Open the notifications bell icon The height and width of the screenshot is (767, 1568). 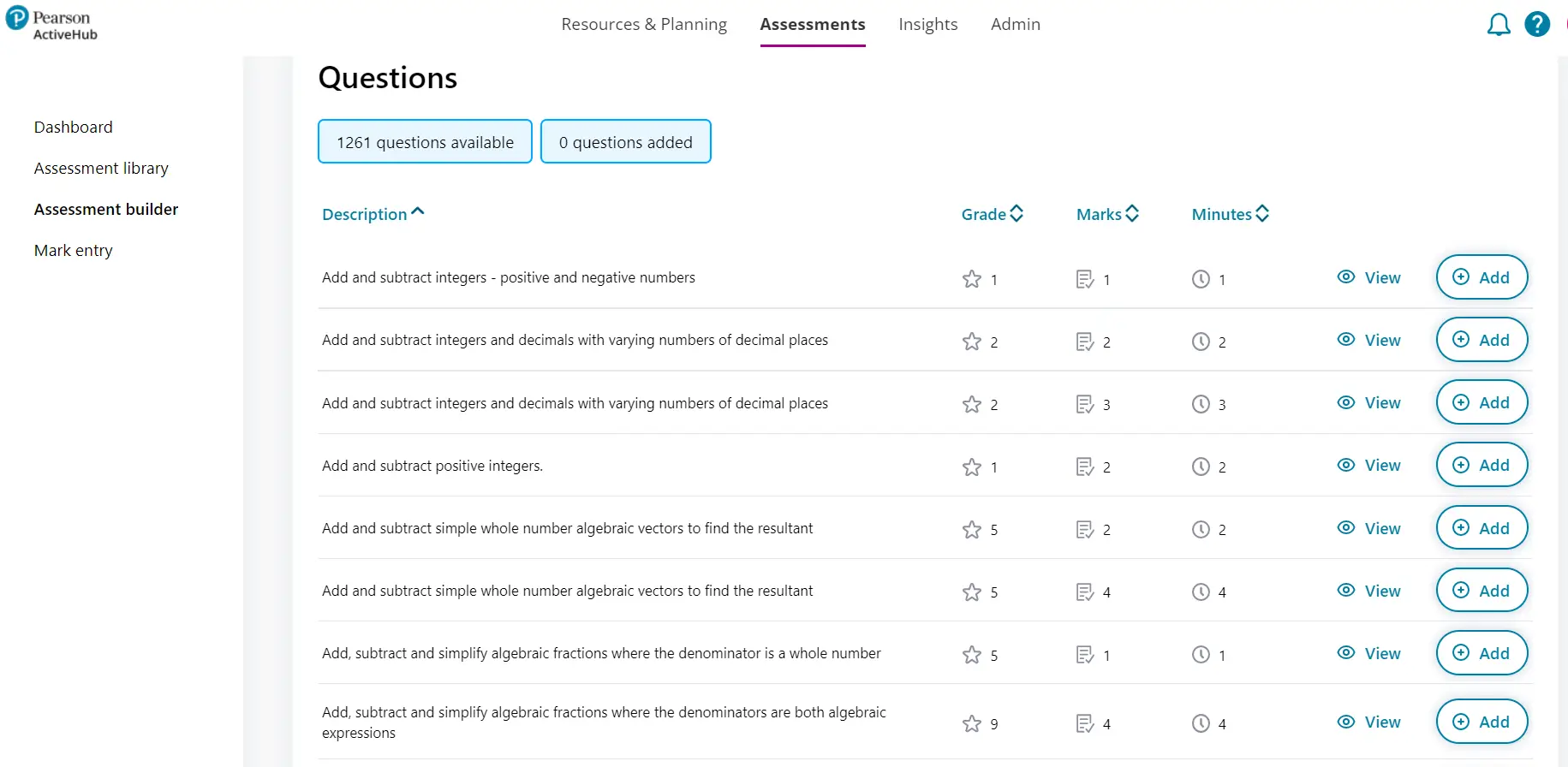(x=1498, y=25)
